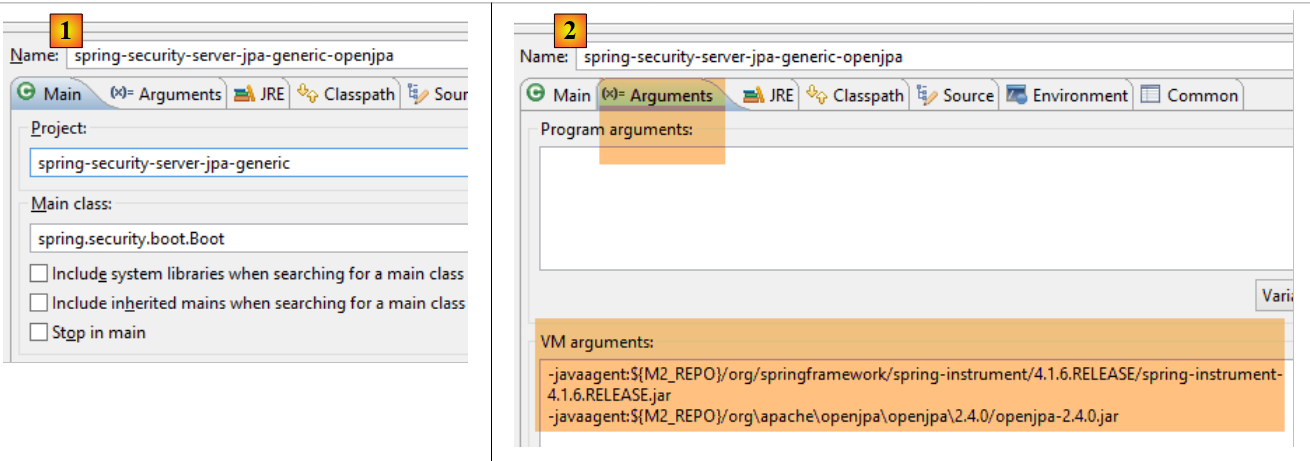Click the Environment tab icon in panel 2

tap(1017, 95)
